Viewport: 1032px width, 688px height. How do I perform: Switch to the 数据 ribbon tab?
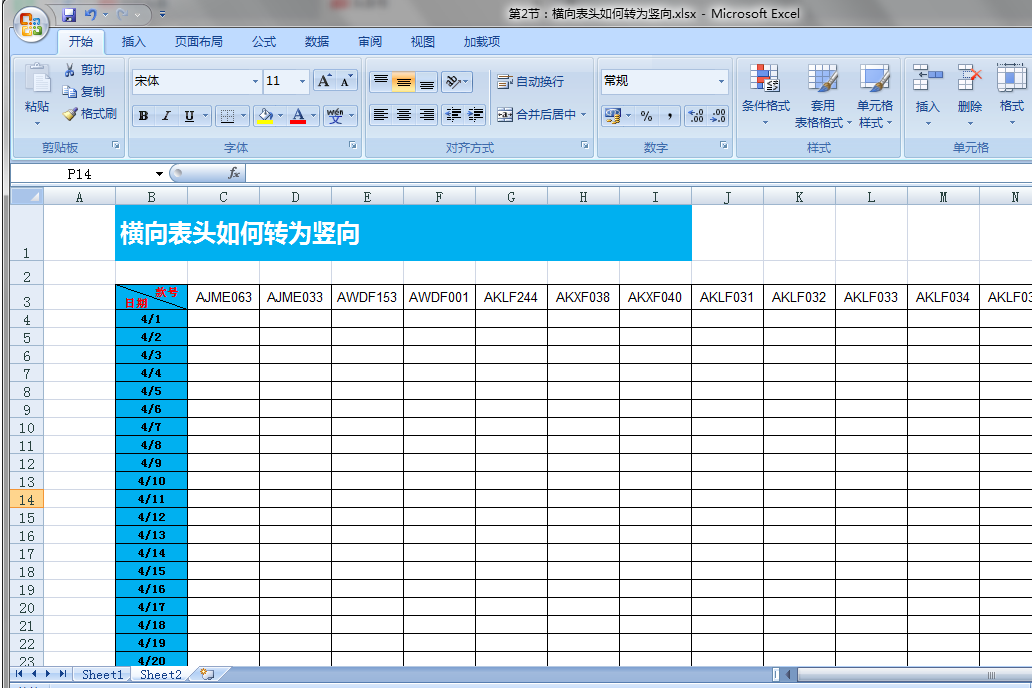click(x=317, y=41)
